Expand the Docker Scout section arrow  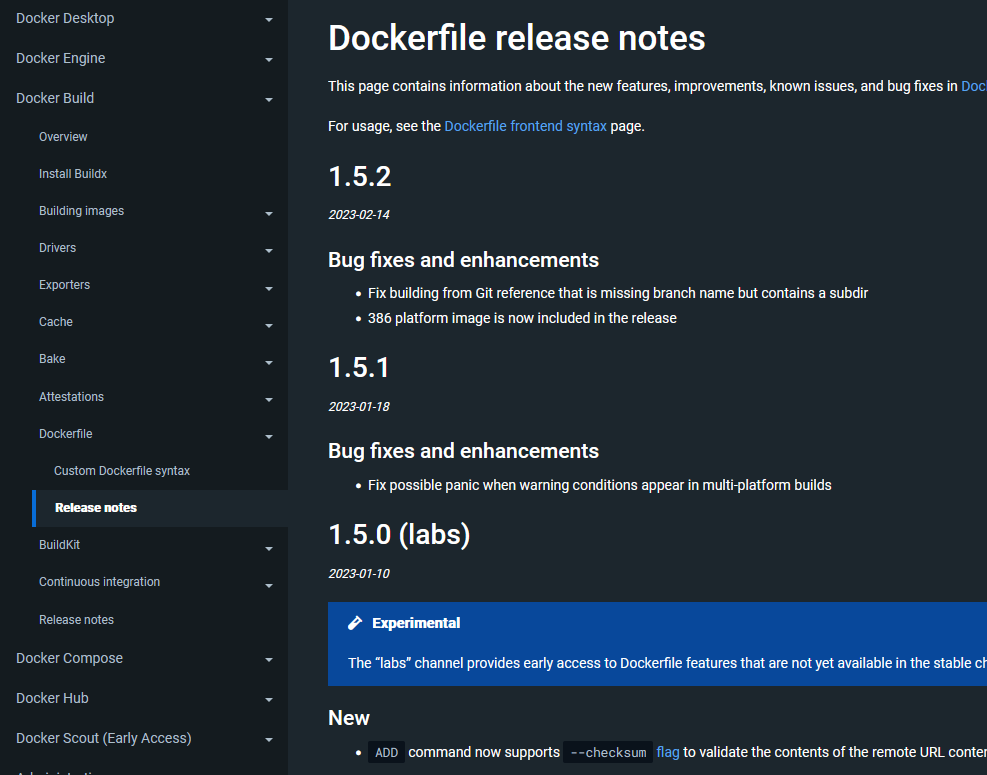coord(269,740)
